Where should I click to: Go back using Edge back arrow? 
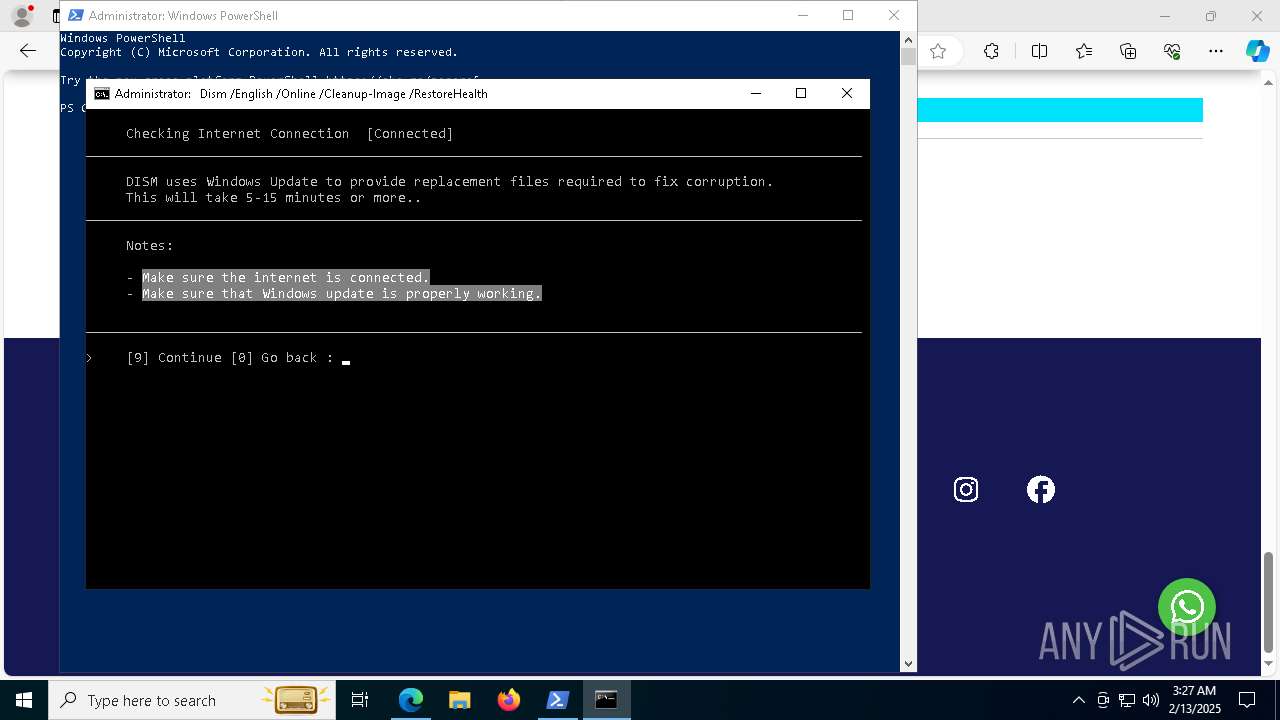[28, 51]
